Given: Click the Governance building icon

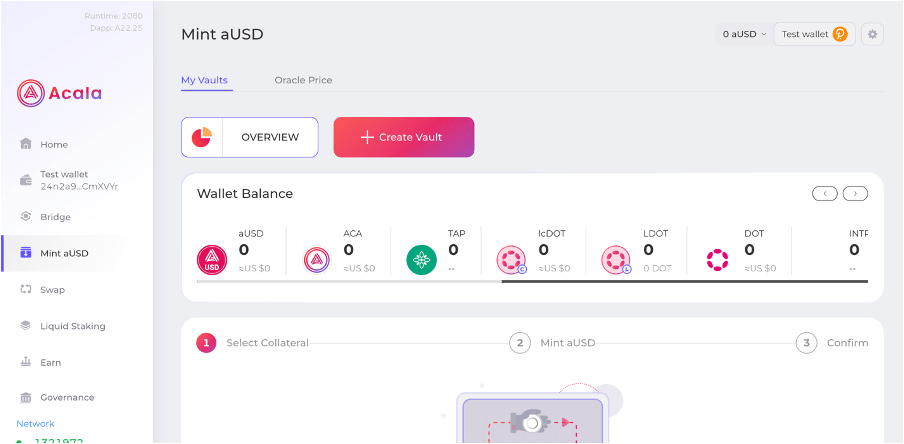Looking at the screenshot, I should (25, 397).
